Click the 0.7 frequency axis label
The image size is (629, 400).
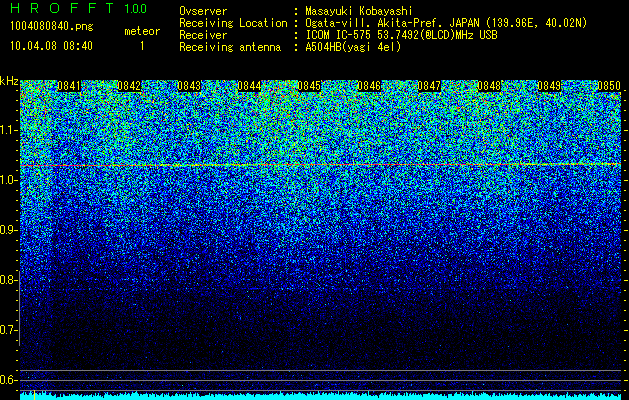(9, 330)
